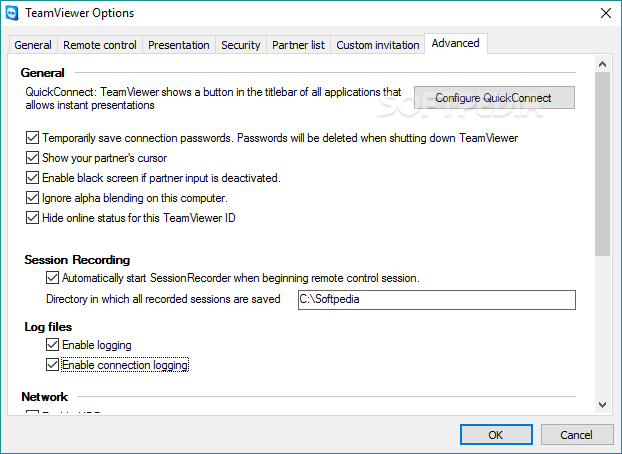Uncheck Temporarily save connection passwords
This screenshot has width=622, height=454.
[32, 138]
